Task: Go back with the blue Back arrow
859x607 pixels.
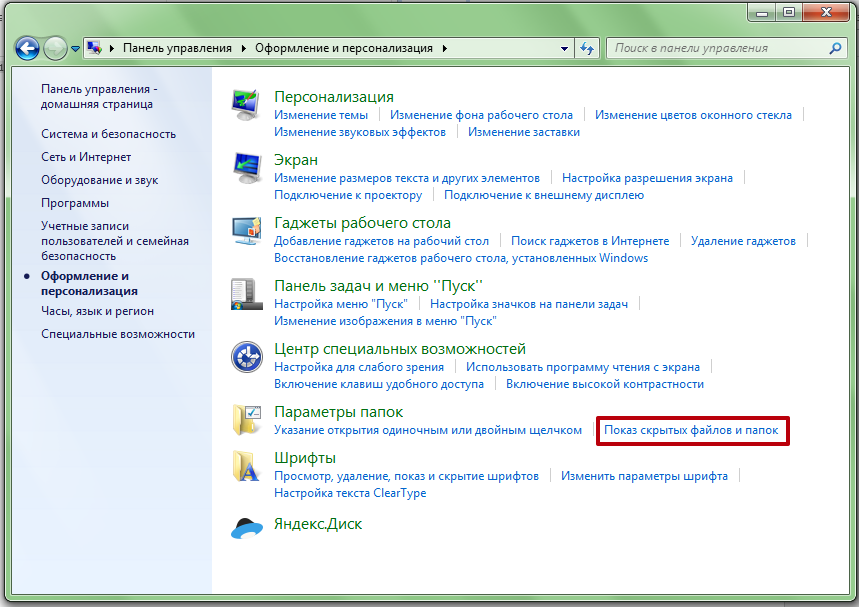Action: tap(27, 49)
